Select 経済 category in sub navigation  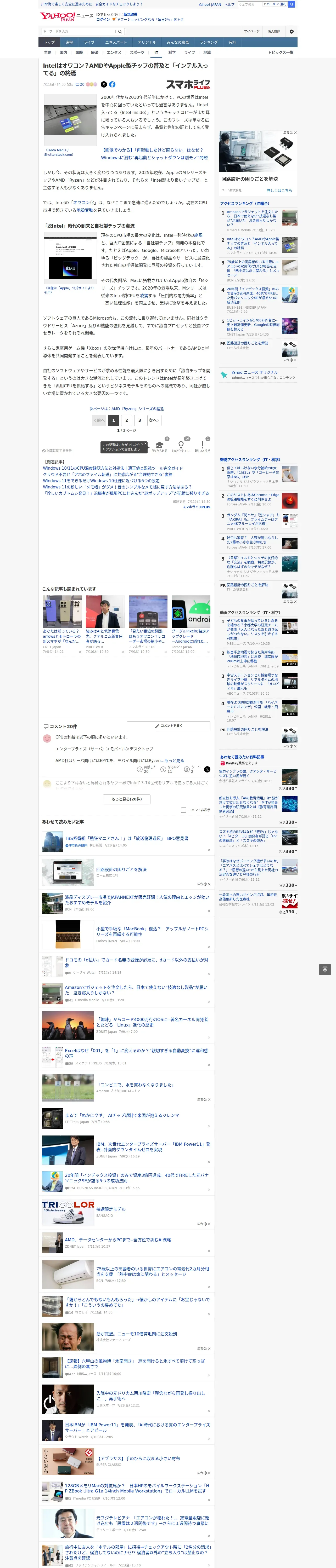pos(94,52)
